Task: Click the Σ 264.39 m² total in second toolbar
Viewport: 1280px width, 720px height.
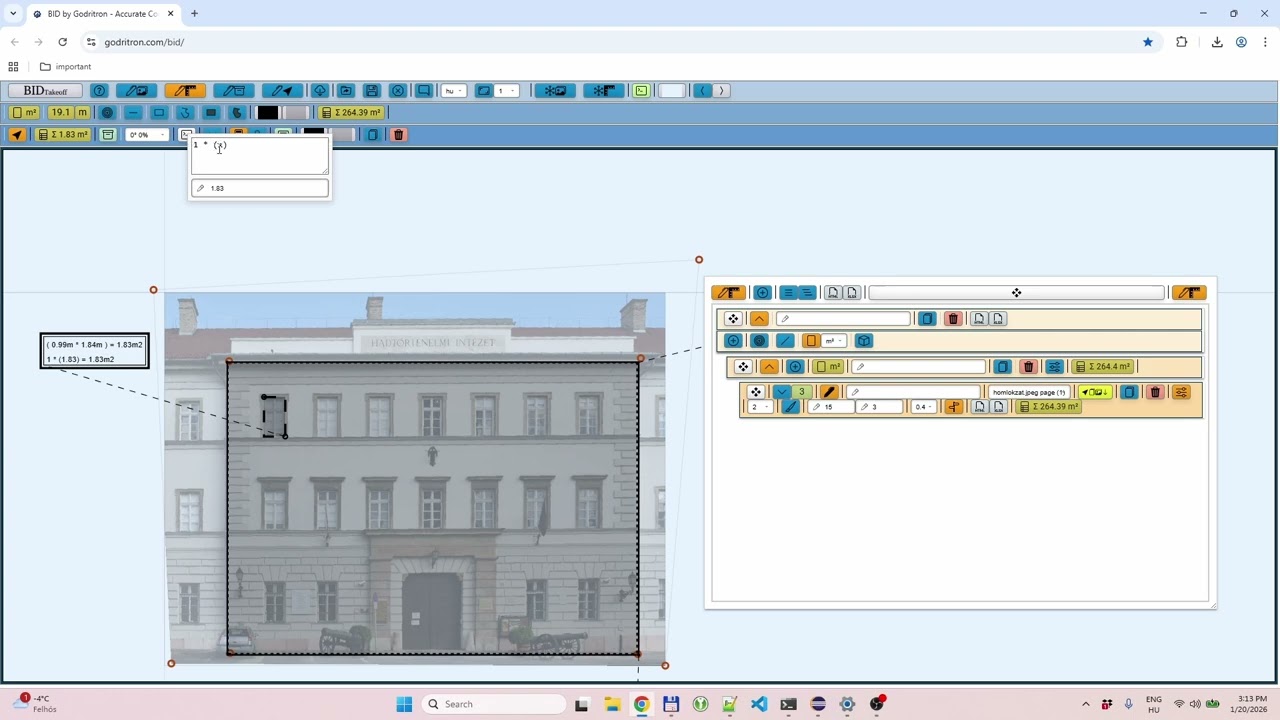Action: (351, 113)
